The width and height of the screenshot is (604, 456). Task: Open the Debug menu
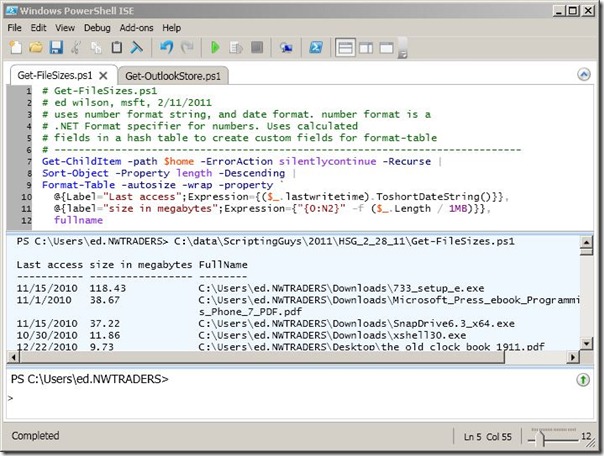point(97,28)
